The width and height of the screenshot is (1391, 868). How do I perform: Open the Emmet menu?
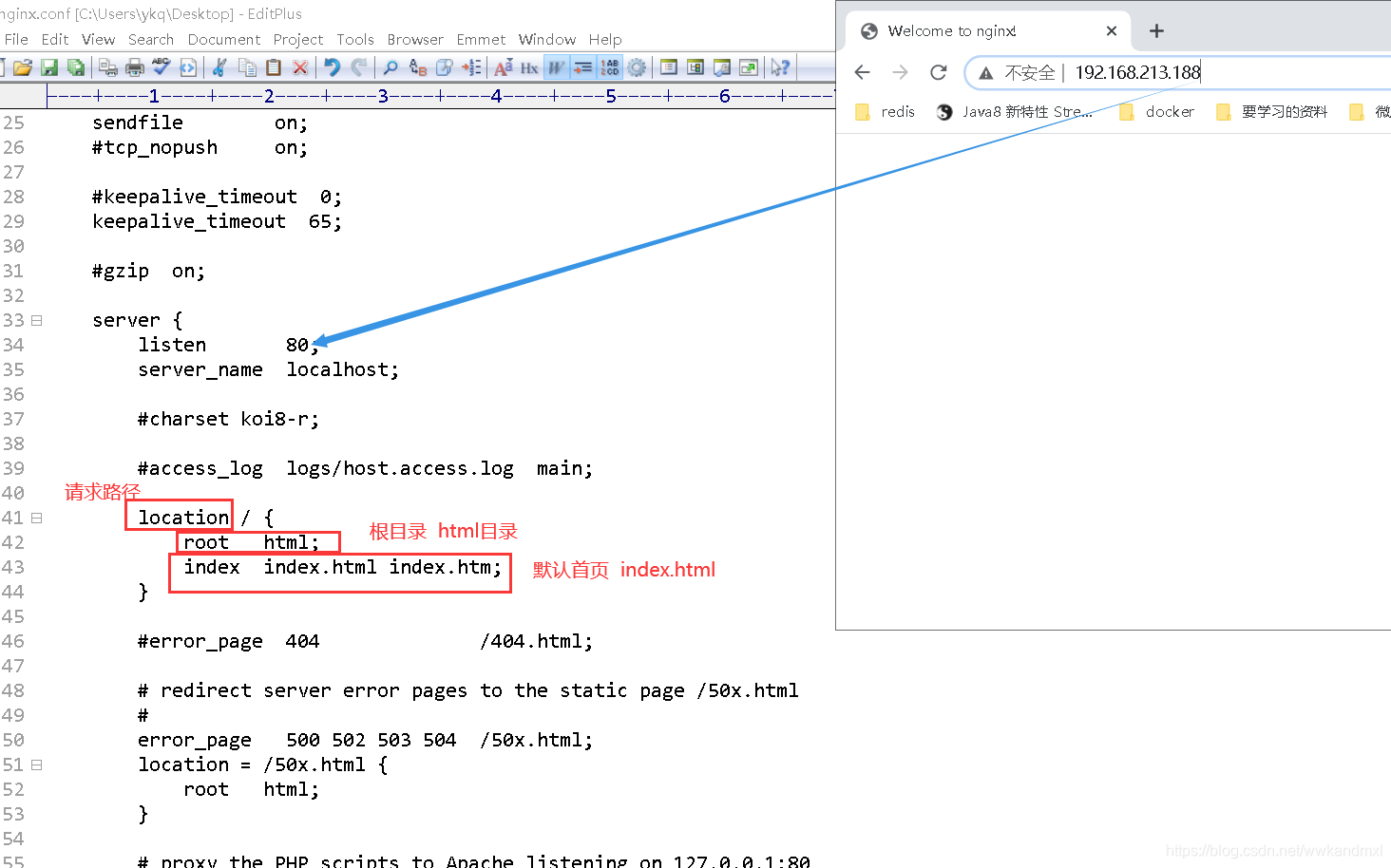point(481,39)
